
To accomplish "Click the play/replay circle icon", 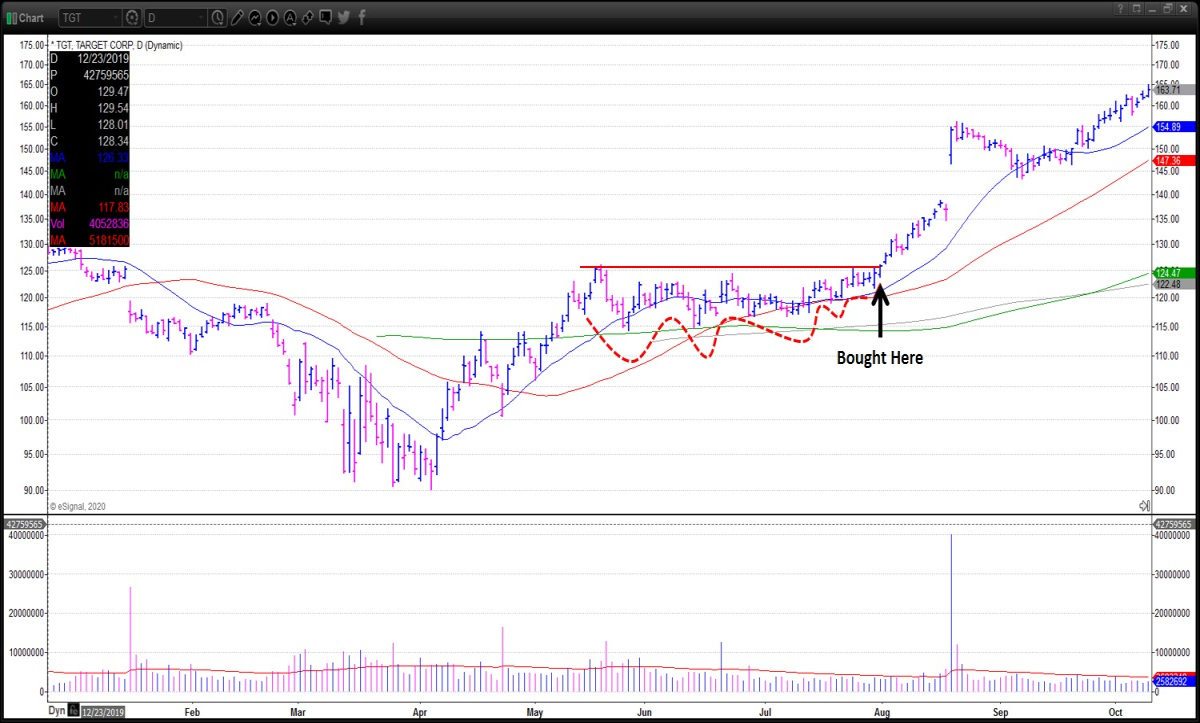I will pos(272,18).
